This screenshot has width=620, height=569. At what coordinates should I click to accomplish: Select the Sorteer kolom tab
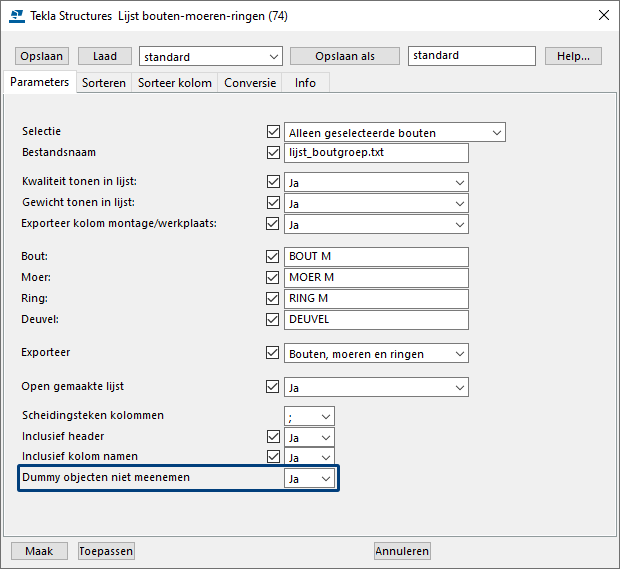point(175,83)
